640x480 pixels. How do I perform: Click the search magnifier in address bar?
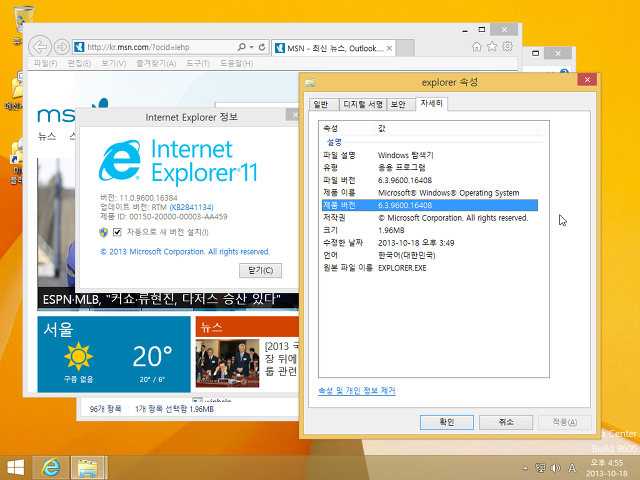point(241,47)
